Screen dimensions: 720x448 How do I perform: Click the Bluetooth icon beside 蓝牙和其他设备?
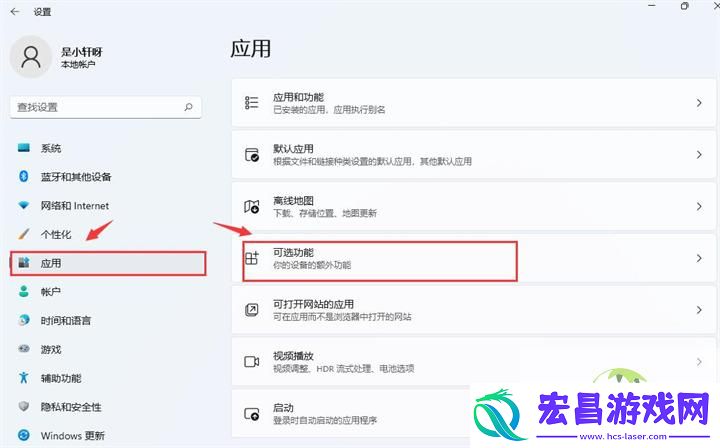(23, 176)
